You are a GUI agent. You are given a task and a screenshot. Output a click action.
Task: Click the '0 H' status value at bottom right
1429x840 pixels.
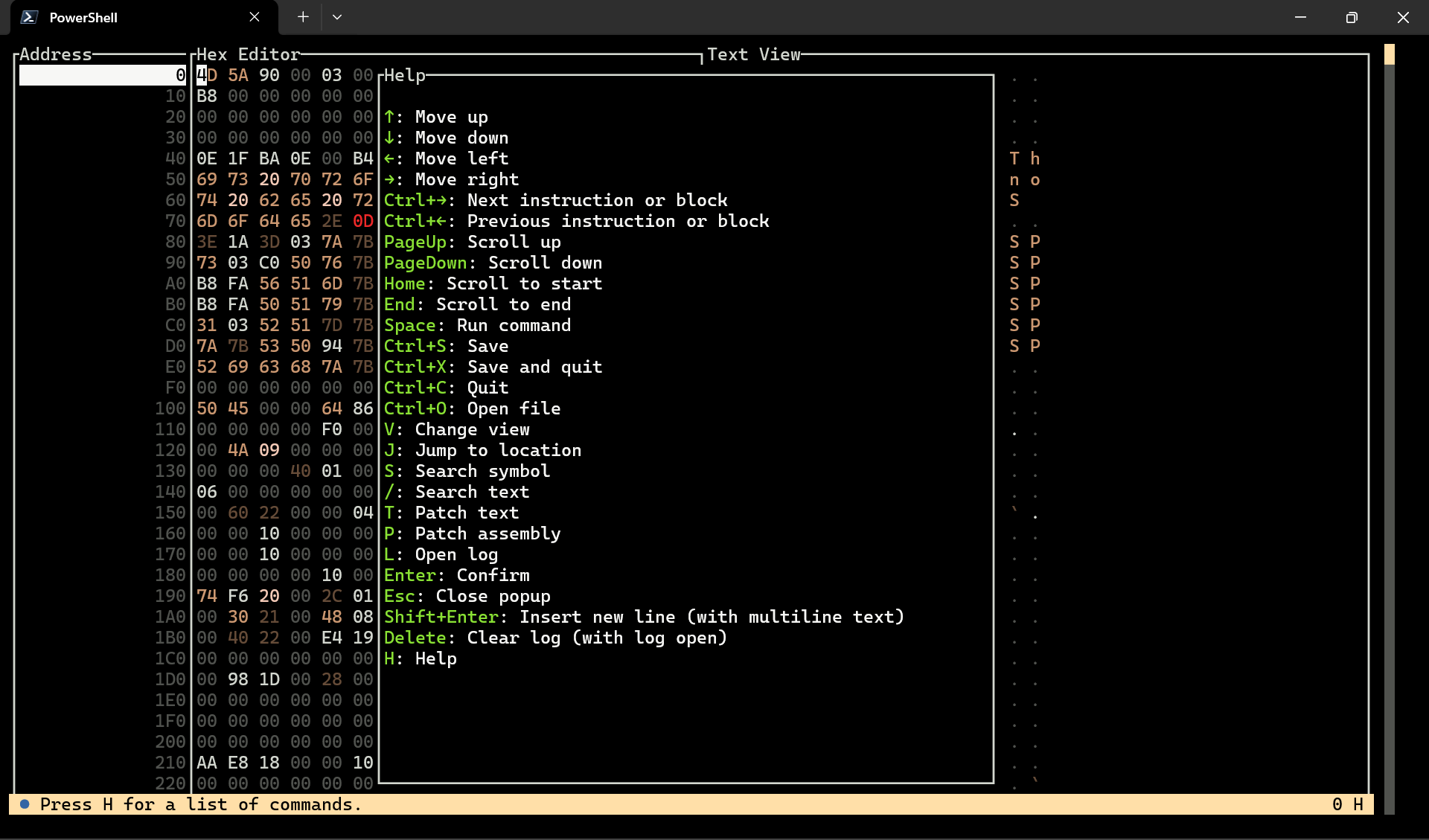[1348, 804]
